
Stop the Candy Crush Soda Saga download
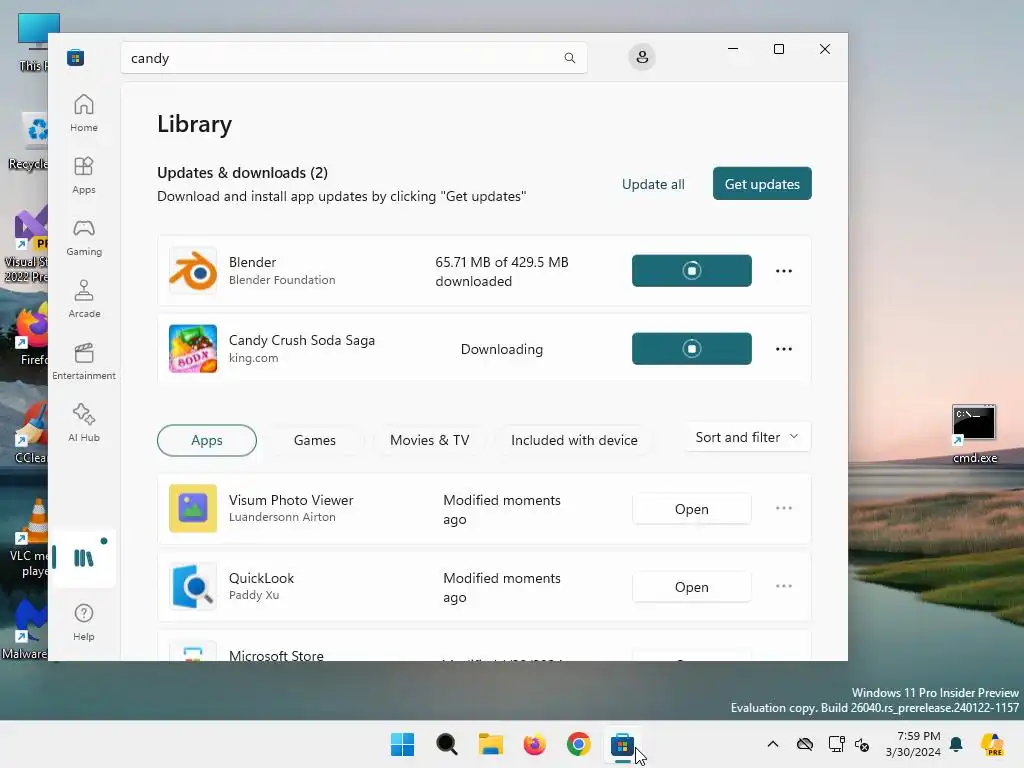point(692,349)
